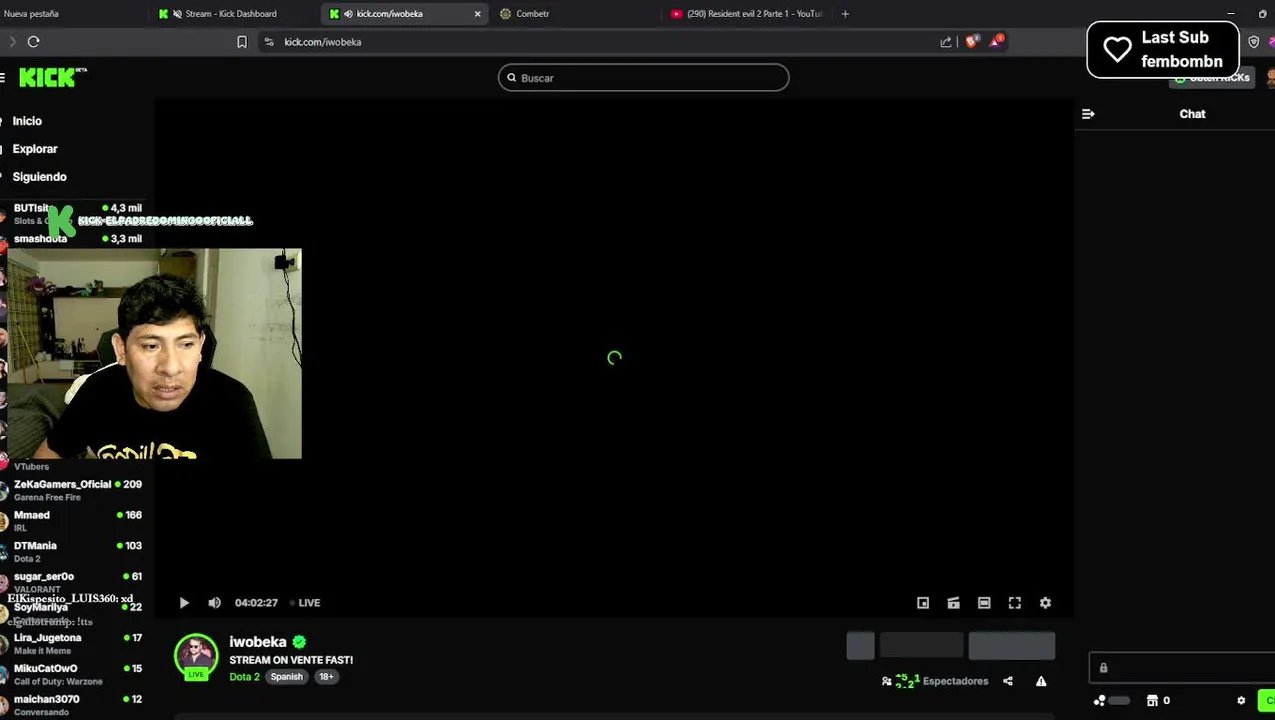The width and height of the screenshot is (1275, 720).
Task: Open Brave Shields lion icon
Action: (x=971, y=42)
